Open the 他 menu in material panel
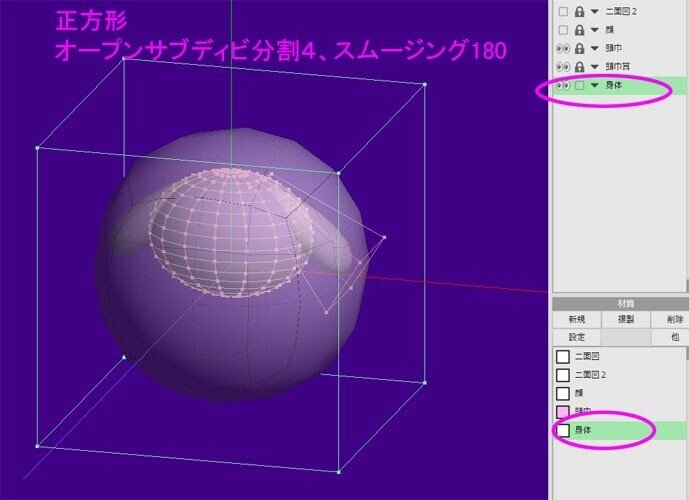Viewport: 689px width, 500px height. tap(670, 337)
